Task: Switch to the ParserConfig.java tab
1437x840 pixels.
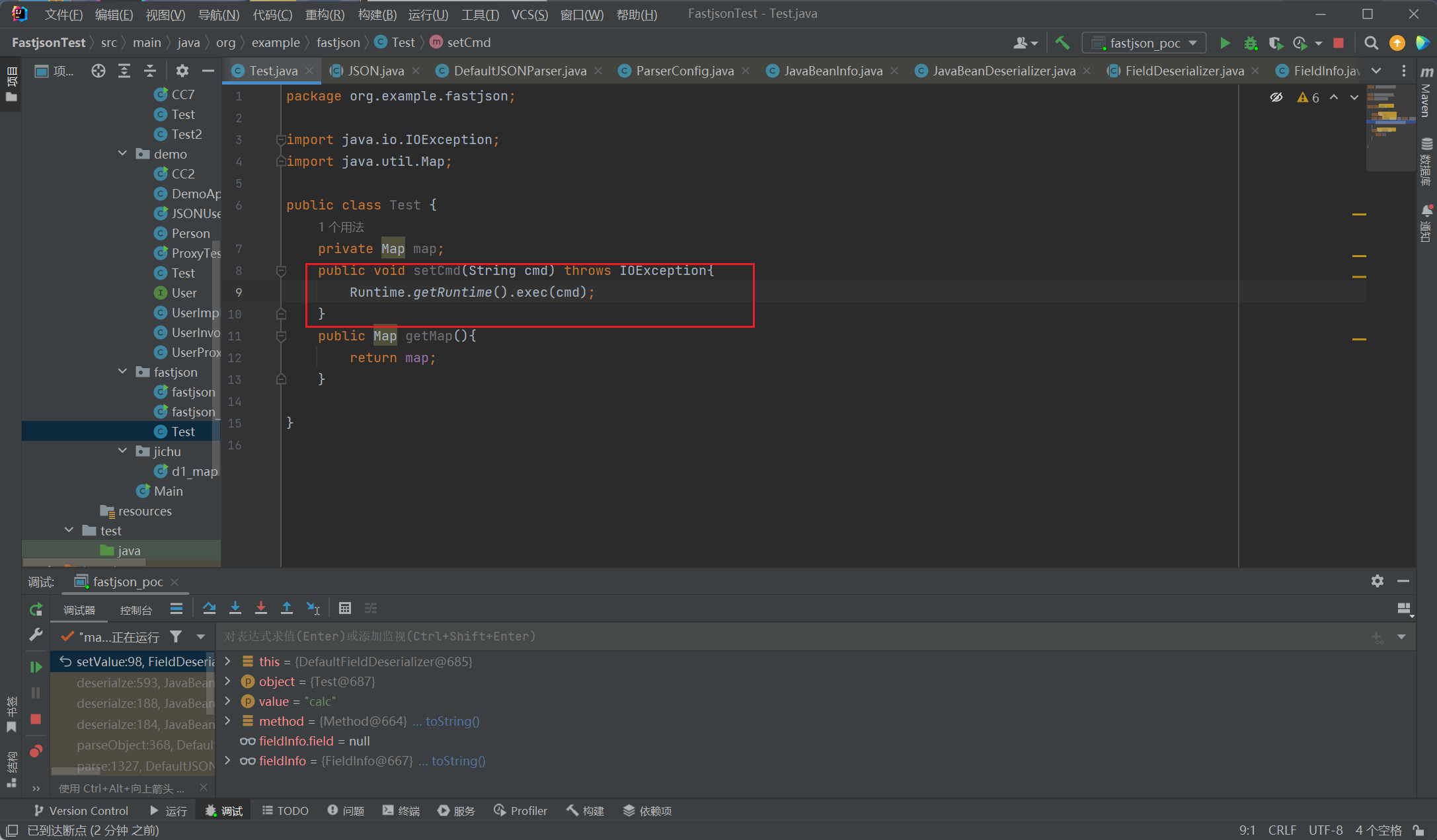Action: click(x=684, y=71)
